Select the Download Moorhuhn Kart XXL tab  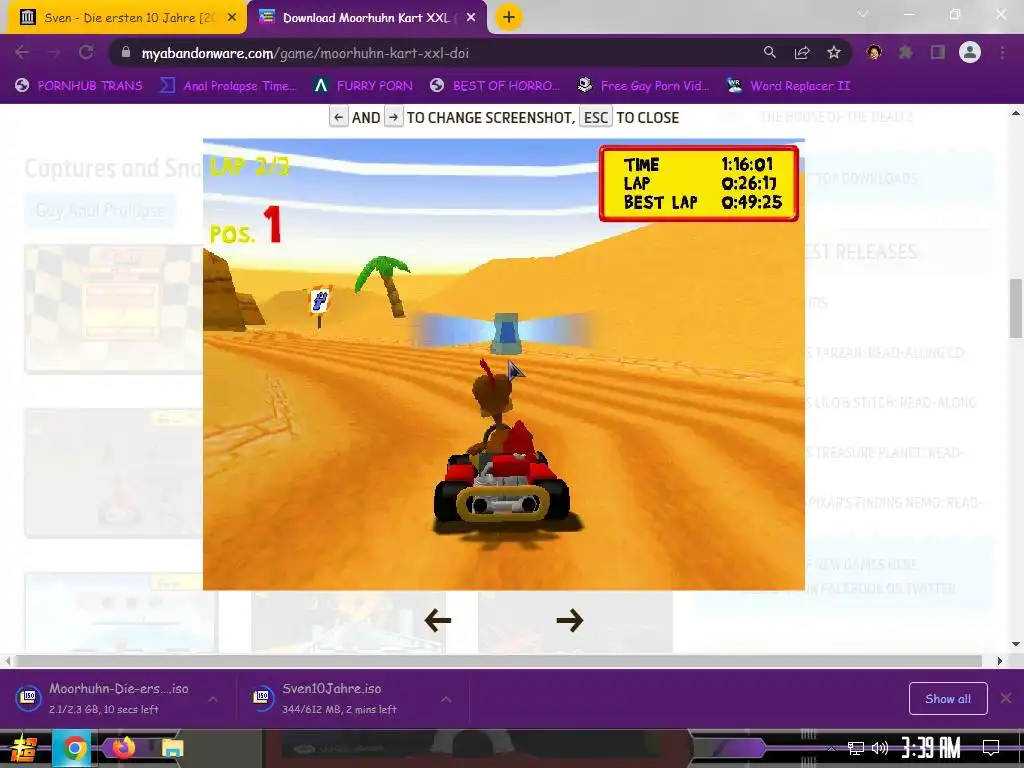(367, 18)
